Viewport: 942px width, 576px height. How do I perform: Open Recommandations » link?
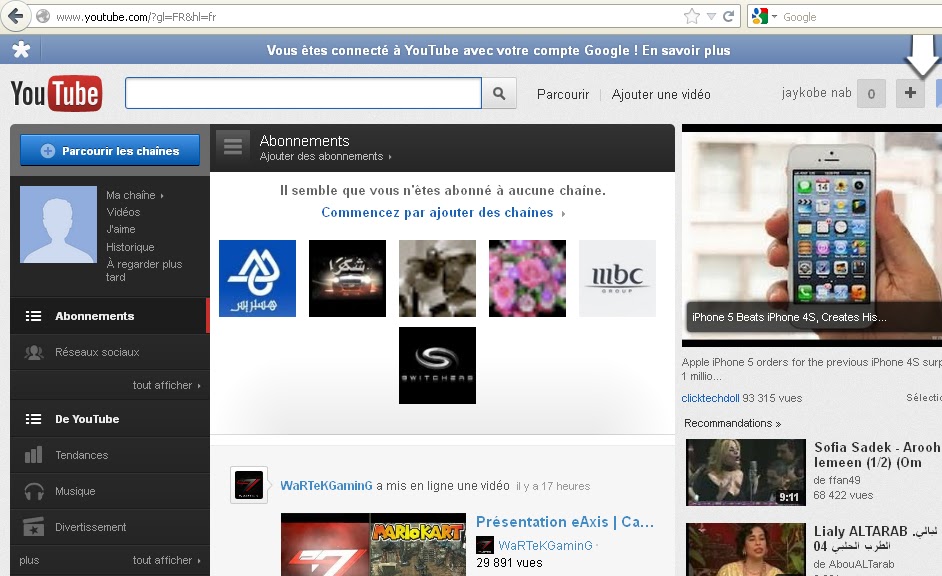[x=732, y=423]
